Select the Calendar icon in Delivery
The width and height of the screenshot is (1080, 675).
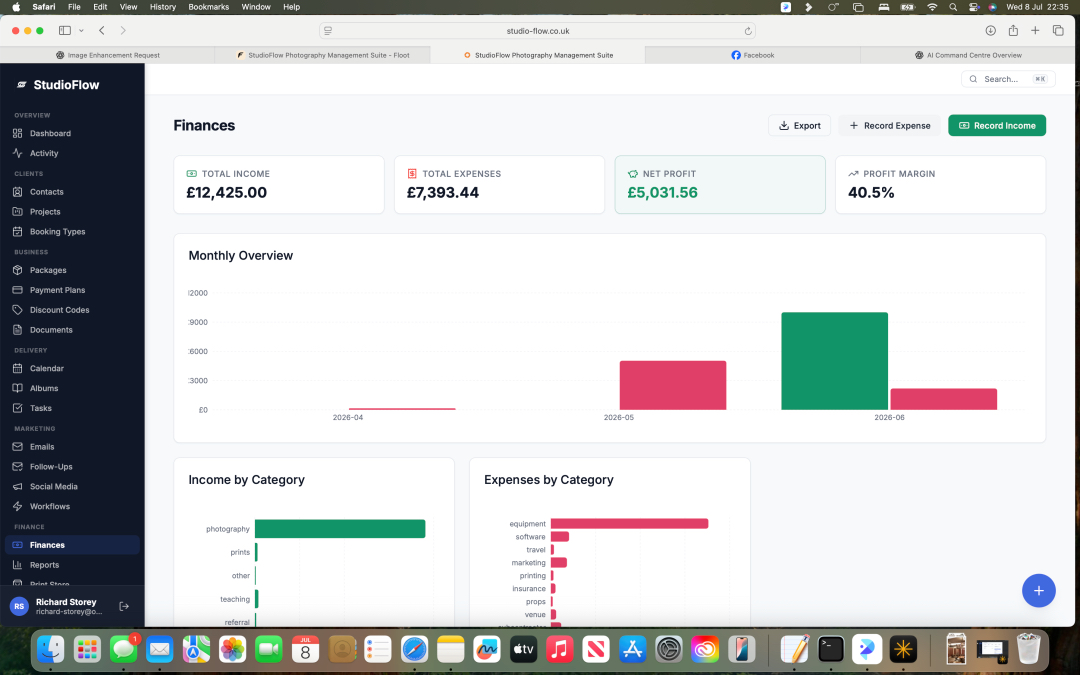pyautogui.click(x=18, y=368)
